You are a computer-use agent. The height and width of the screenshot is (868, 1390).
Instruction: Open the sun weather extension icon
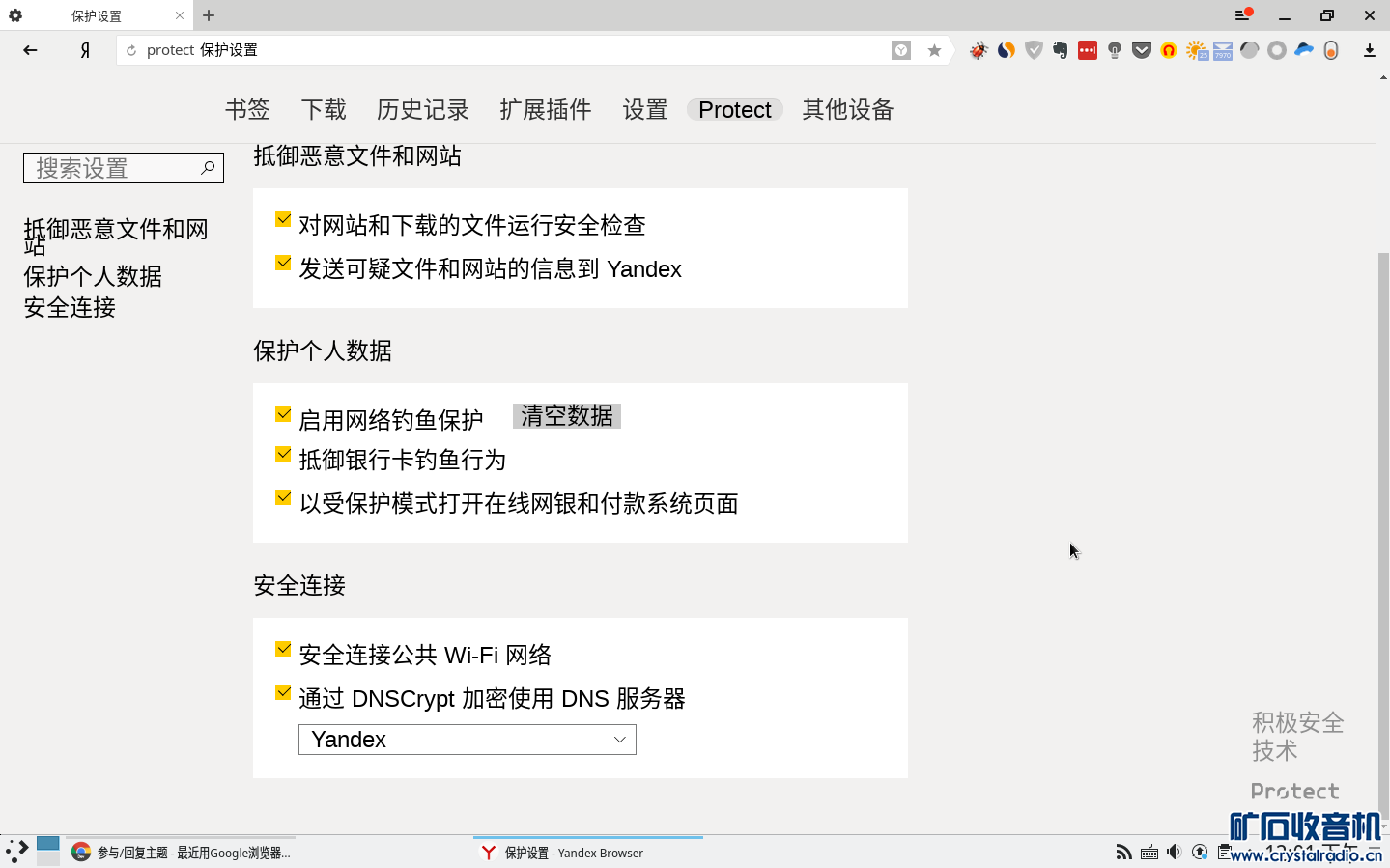point(1196,50)
